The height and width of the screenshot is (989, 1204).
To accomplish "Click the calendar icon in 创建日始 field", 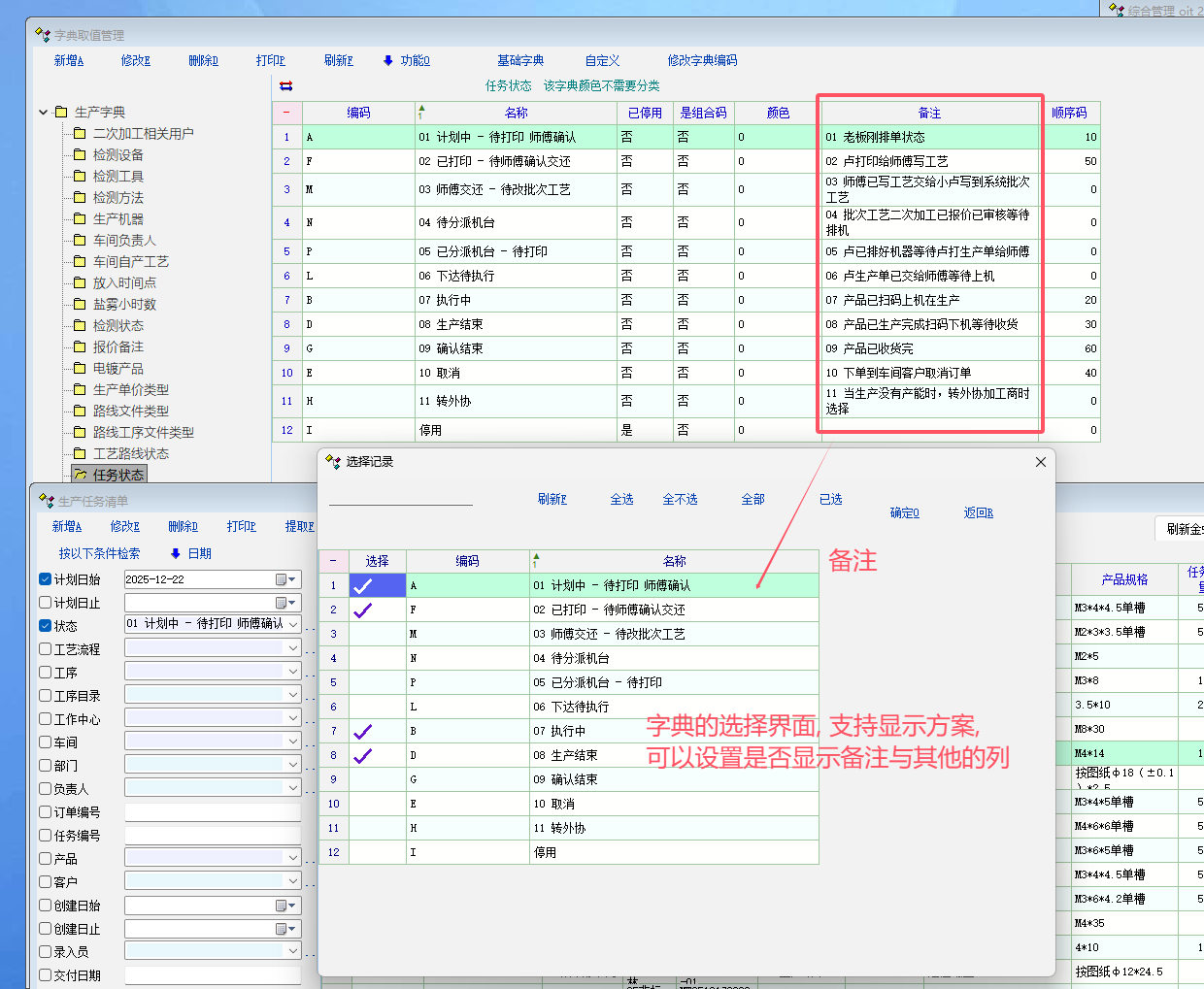I will tap(283, 906).
